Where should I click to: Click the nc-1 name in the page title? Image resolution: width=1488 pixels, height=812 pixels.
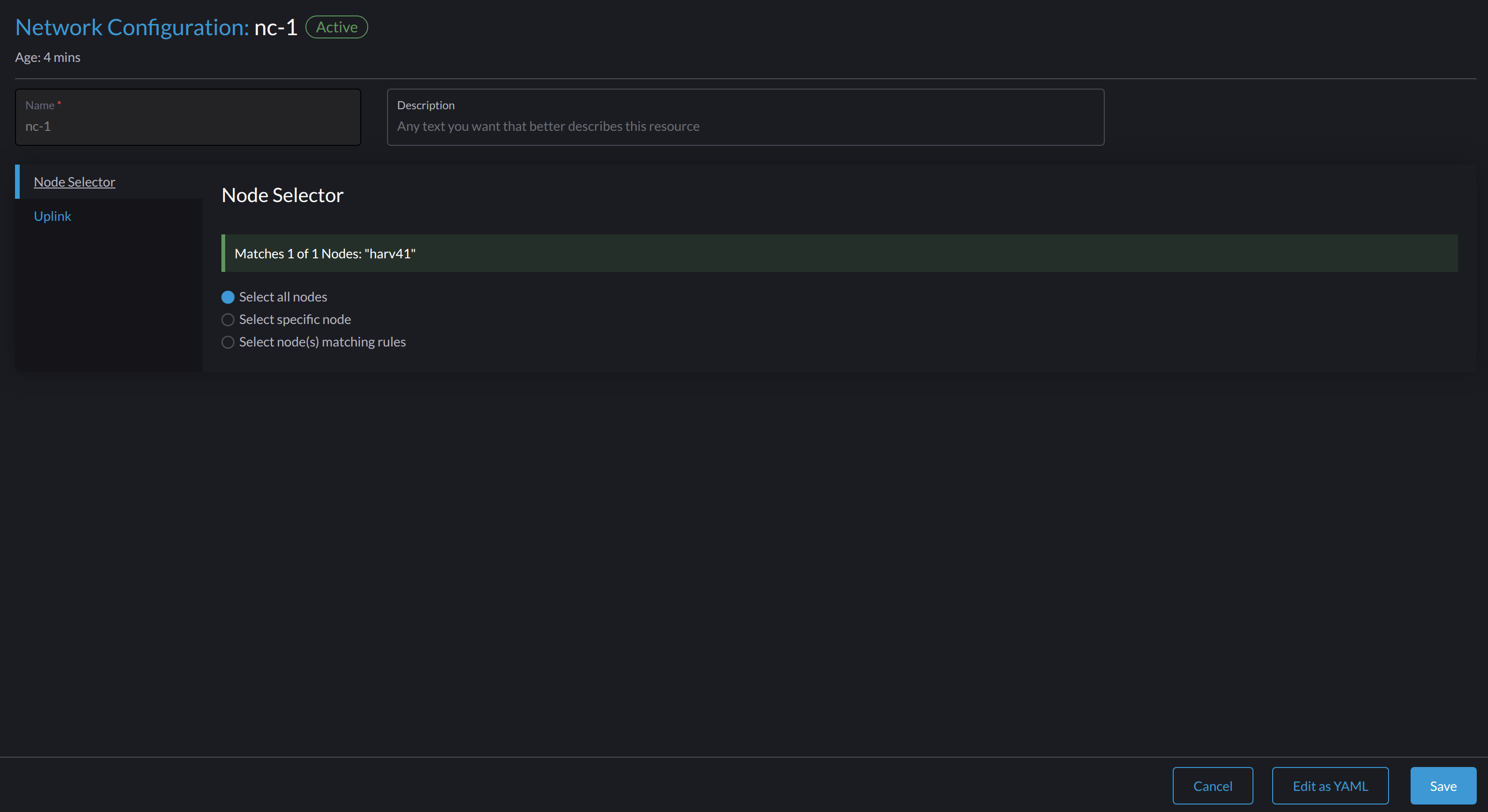(x=275, y=27)
